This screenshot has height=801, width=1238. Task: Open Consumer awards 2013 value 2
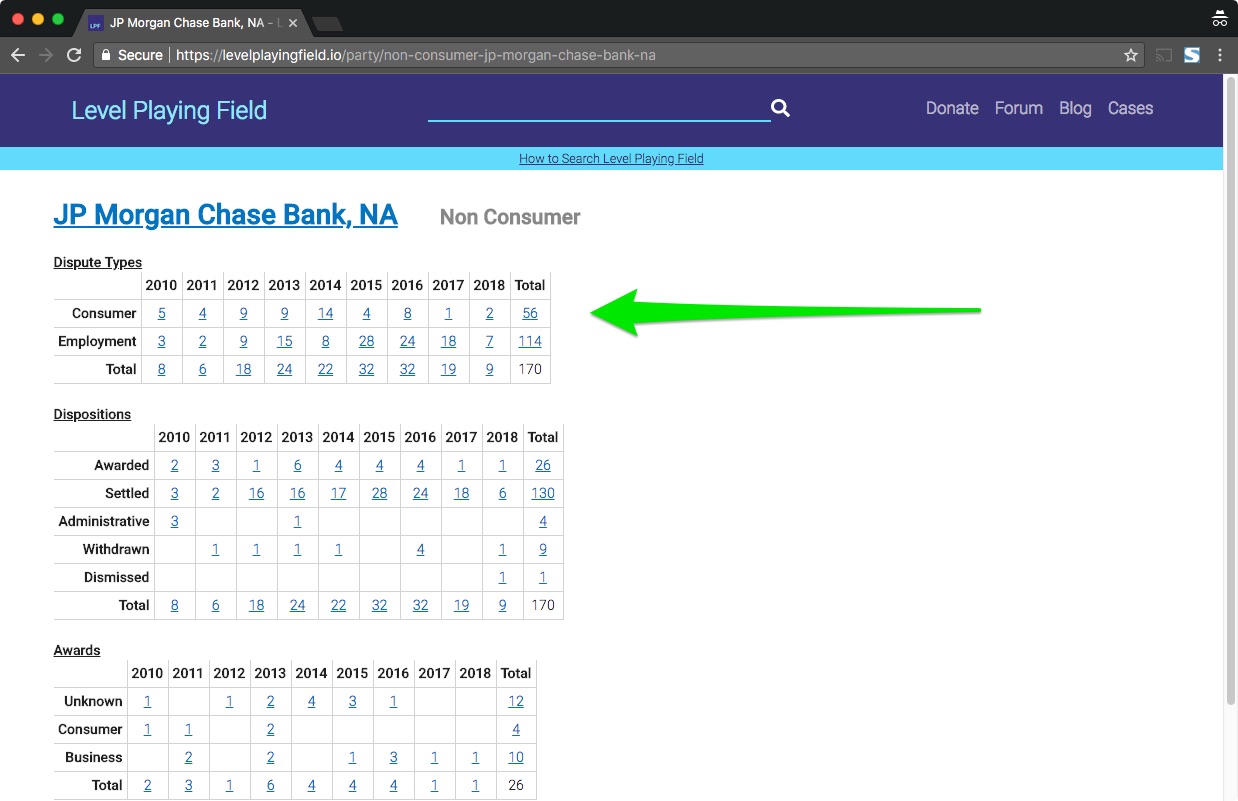click(270, 729)
